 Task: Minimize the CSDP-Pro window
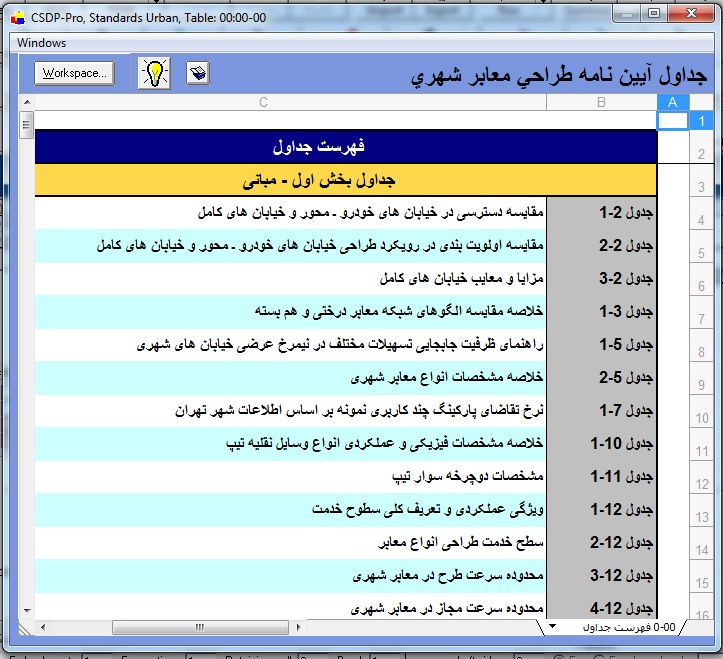[627, 13]
